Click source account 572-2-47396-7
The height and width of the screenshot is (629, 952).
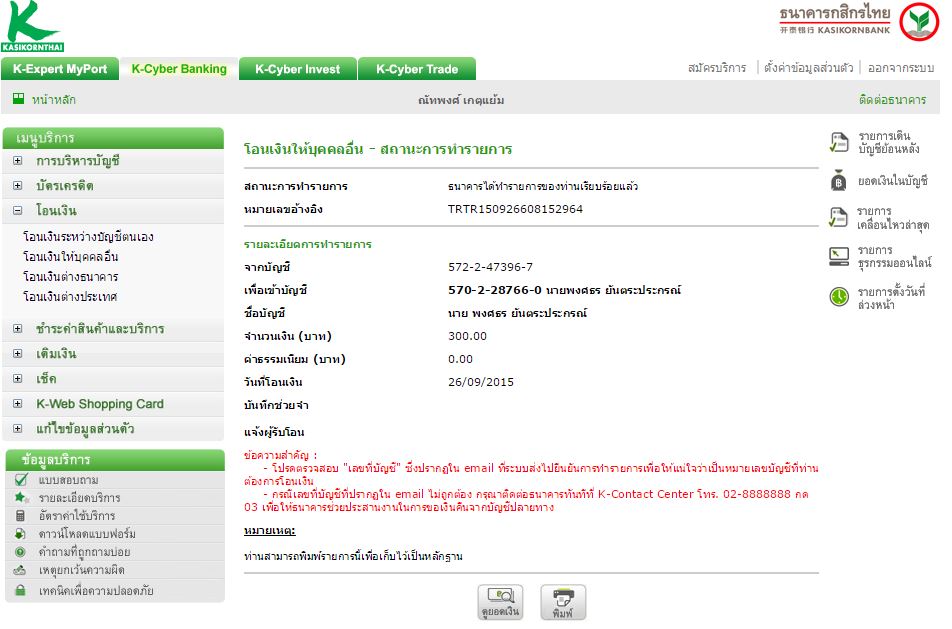coord(491,267)
